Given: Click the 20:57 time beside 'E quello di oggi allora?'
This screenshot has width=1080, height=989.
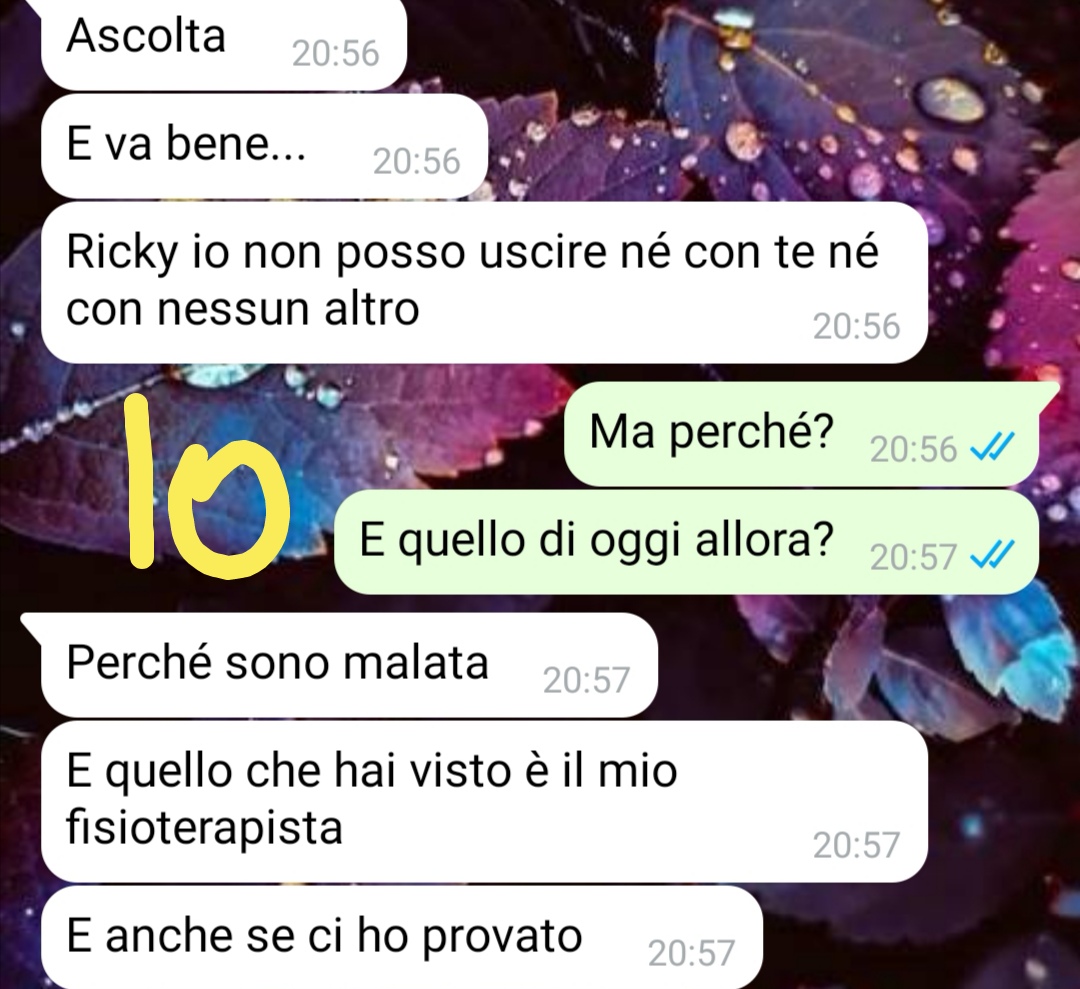Looking at the screenshot, I should pyautogui.click(x=913, y=557).
